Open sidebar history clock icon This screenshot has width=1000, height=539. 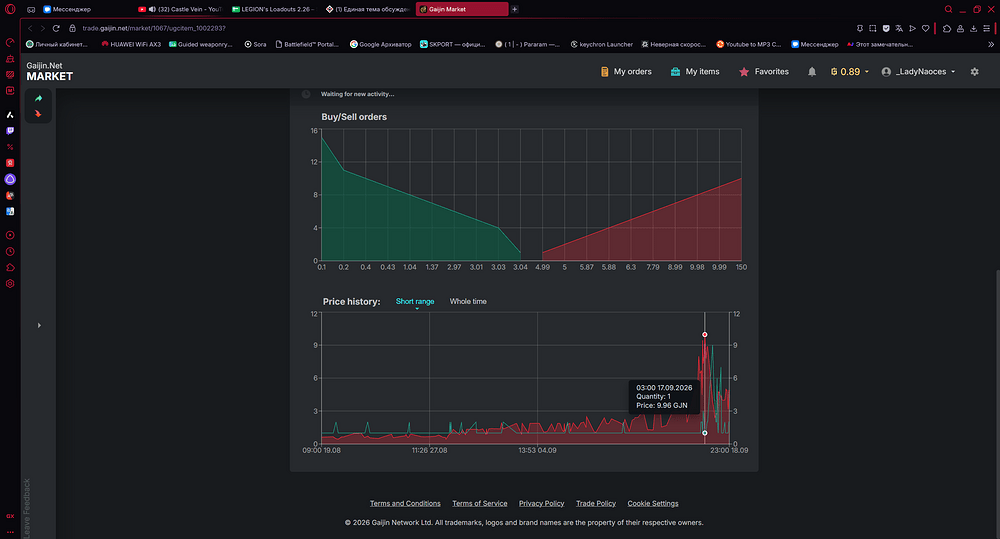pyautogui.click(x=10, y=251)
